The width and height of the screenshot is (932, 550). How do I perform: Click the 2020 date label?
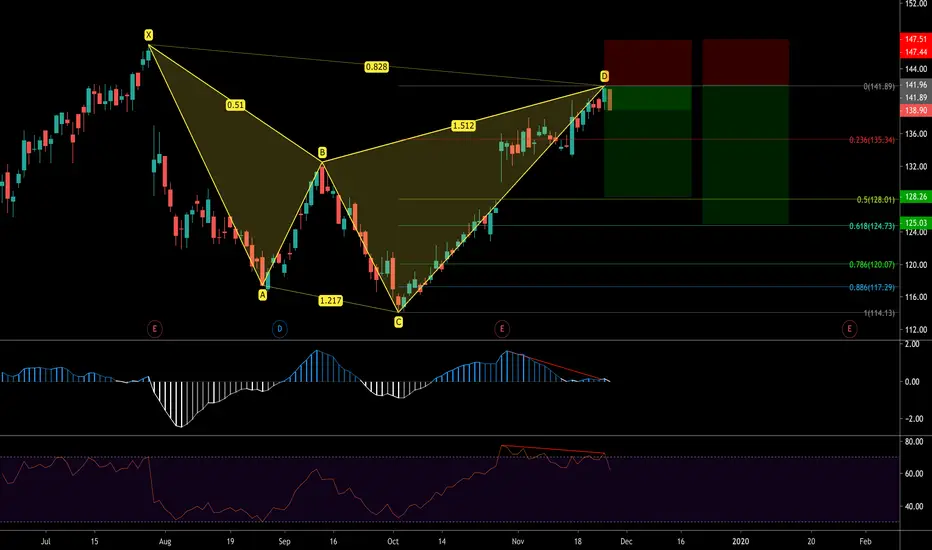pos(741,542)
